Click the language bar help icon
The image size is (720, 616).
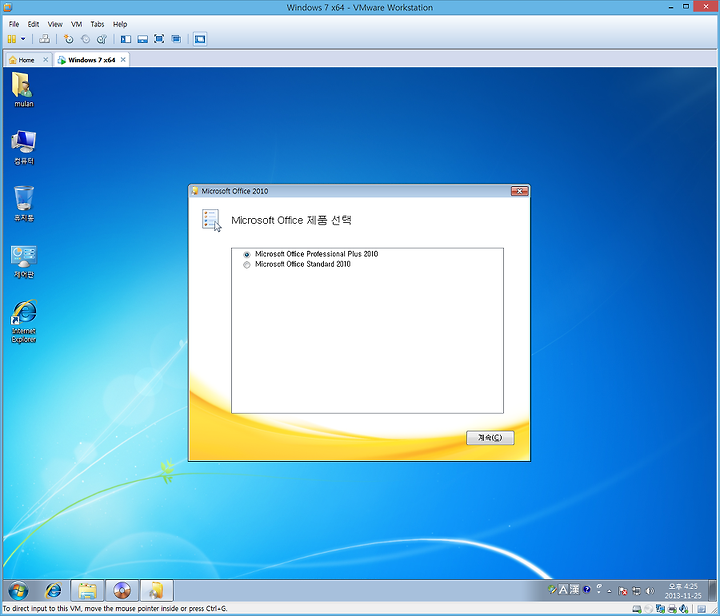(x=586, y=589)
